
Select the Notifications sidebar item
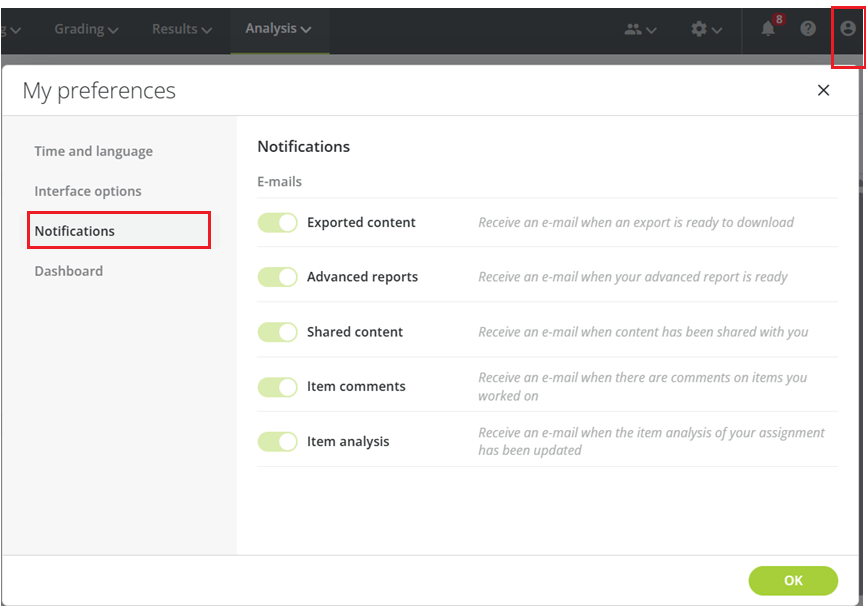coord(74,231)
